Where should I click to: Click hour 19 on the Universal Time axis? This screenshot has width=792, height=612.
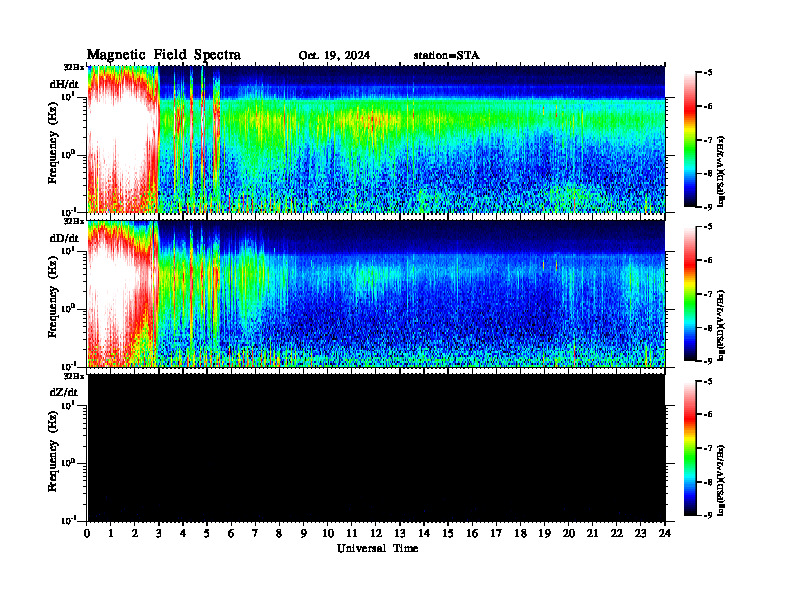(544, 533)
